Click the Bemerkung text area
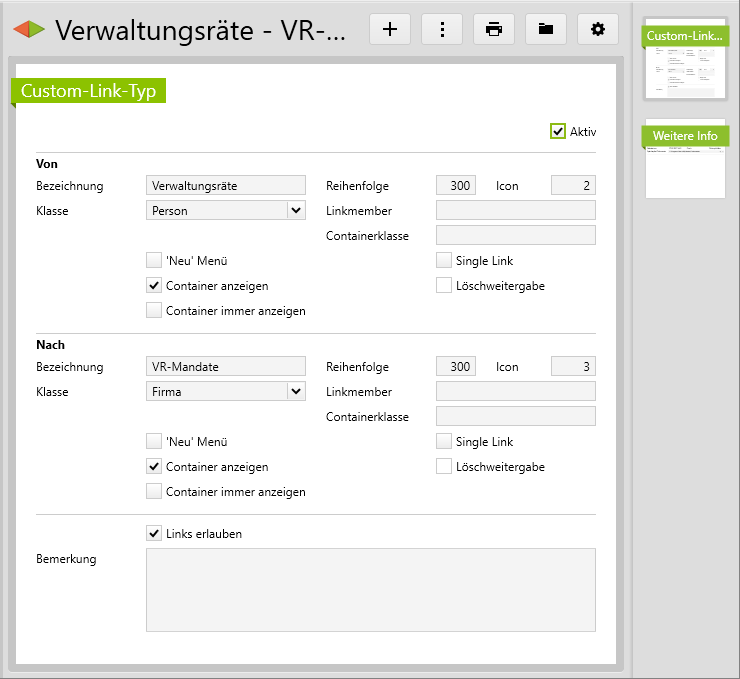This screenshot has width=740, height=679. [x=370, y=589]
